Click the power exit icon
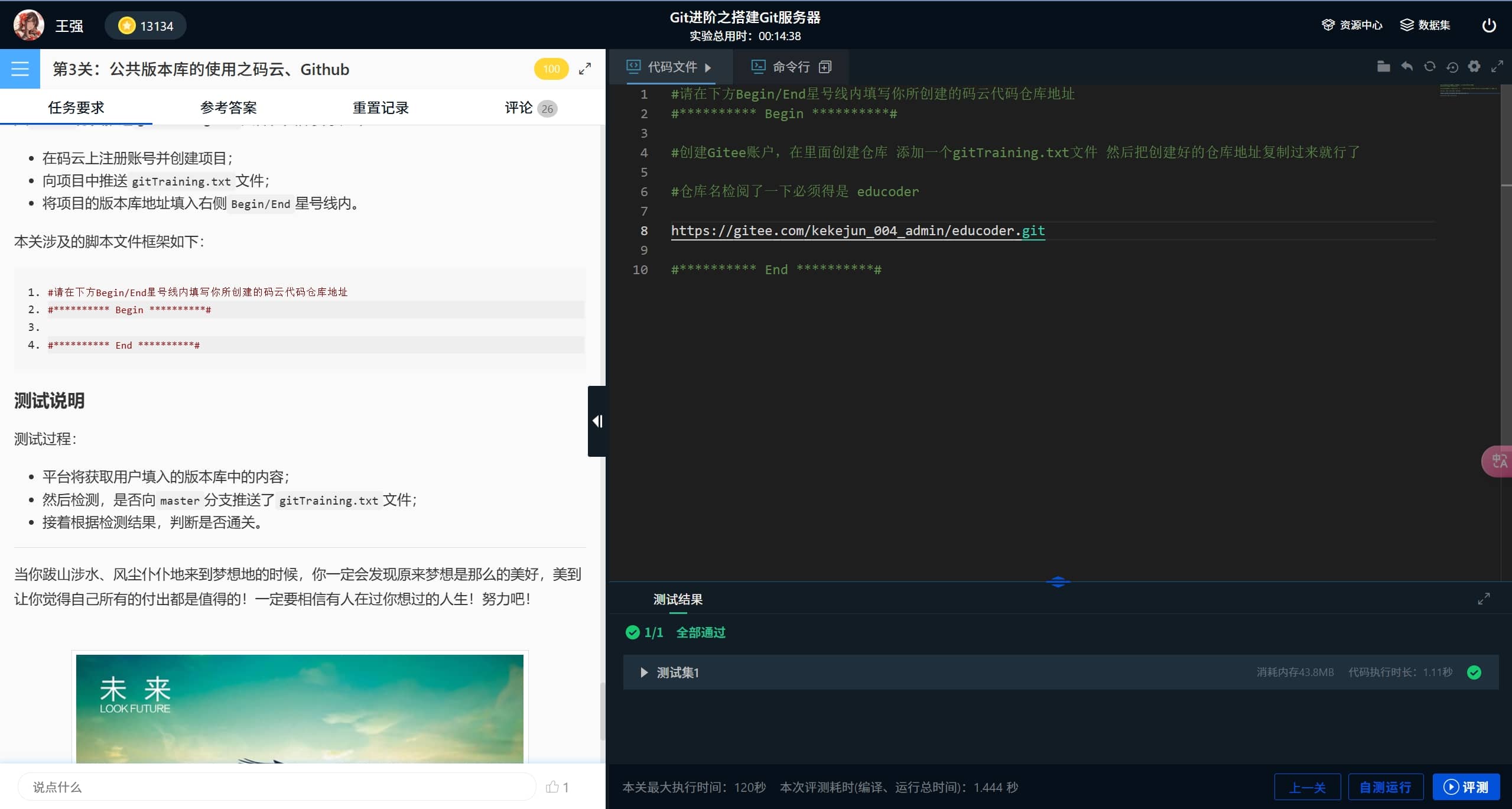The image size is (1512, 809). [x=1489, y=25]
